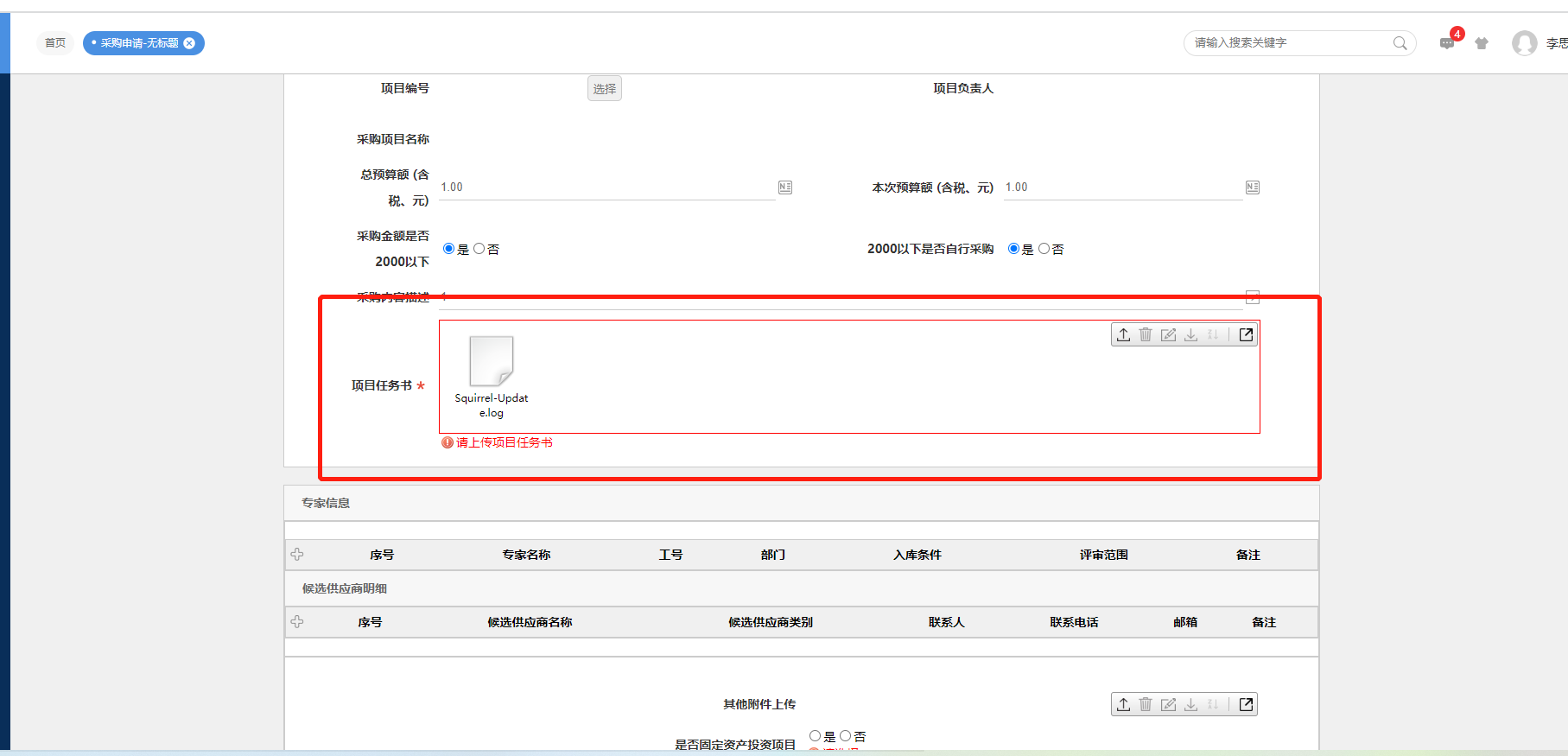
Task: Select 否 for 2000以下是否自行采购
Action: tap(1044, 249)
